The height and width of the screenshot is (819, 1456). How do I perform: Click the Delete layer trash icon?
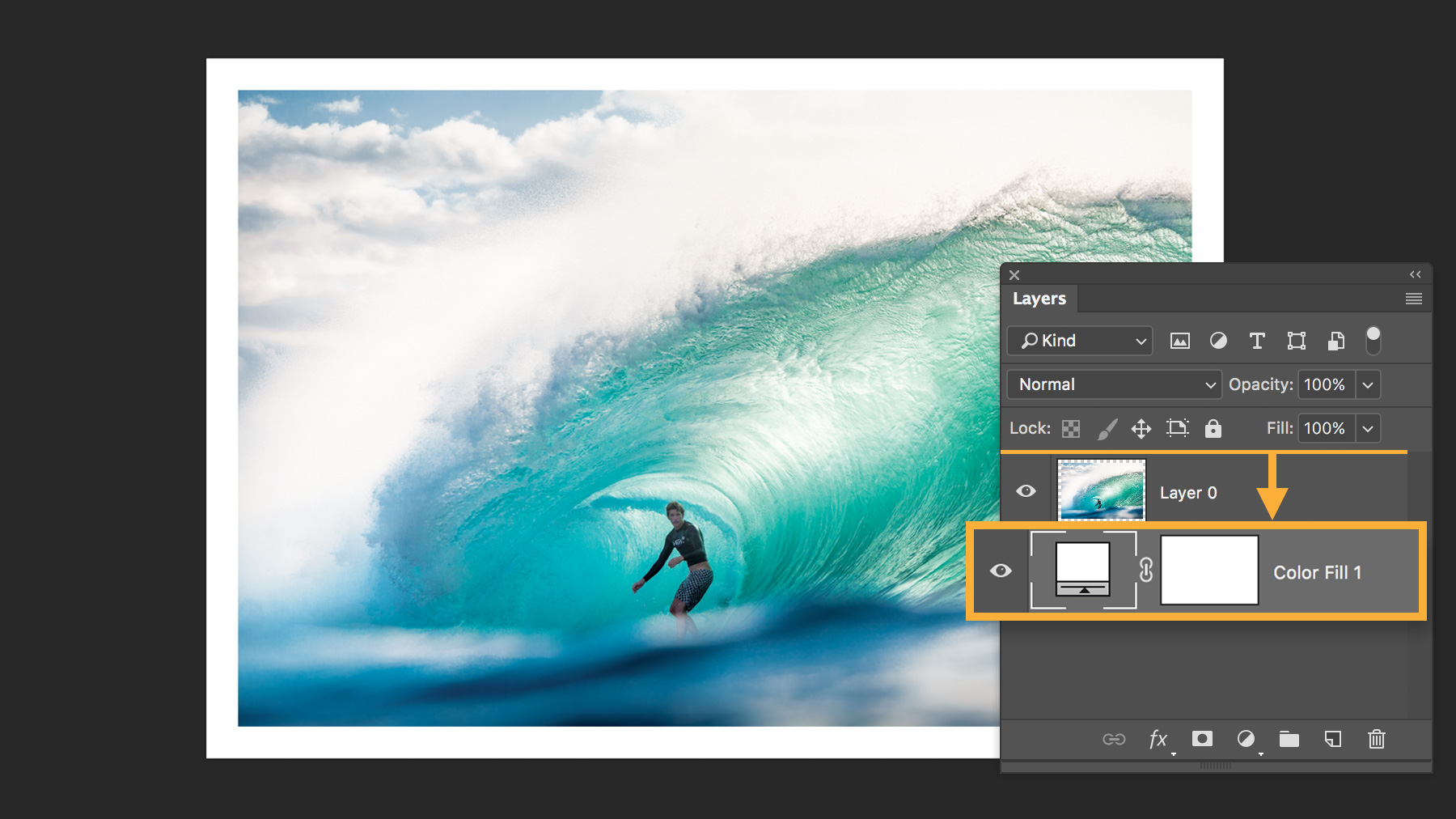(1376, 739)
